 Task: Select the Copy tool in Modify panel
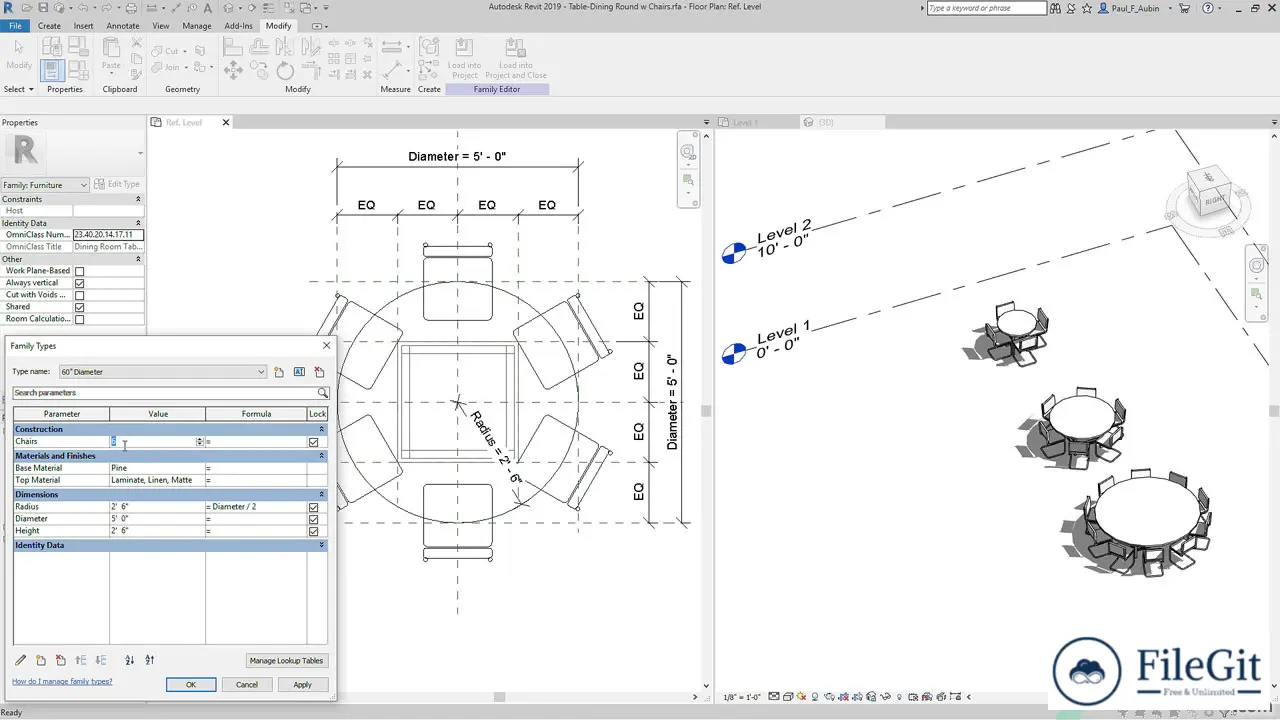[259, 70]
